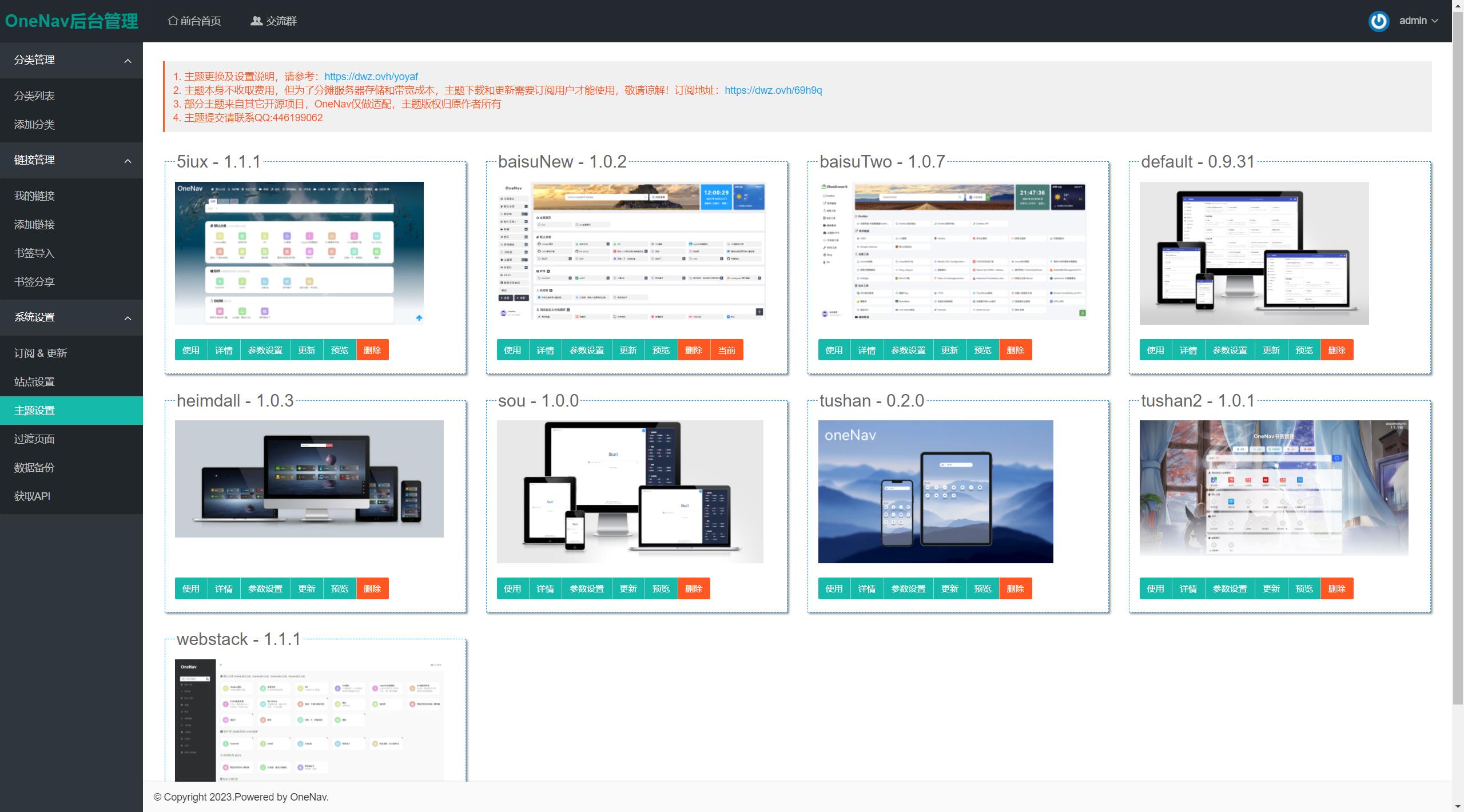
Task: Click the admin avatar power icon
Action: [1378, 21]
